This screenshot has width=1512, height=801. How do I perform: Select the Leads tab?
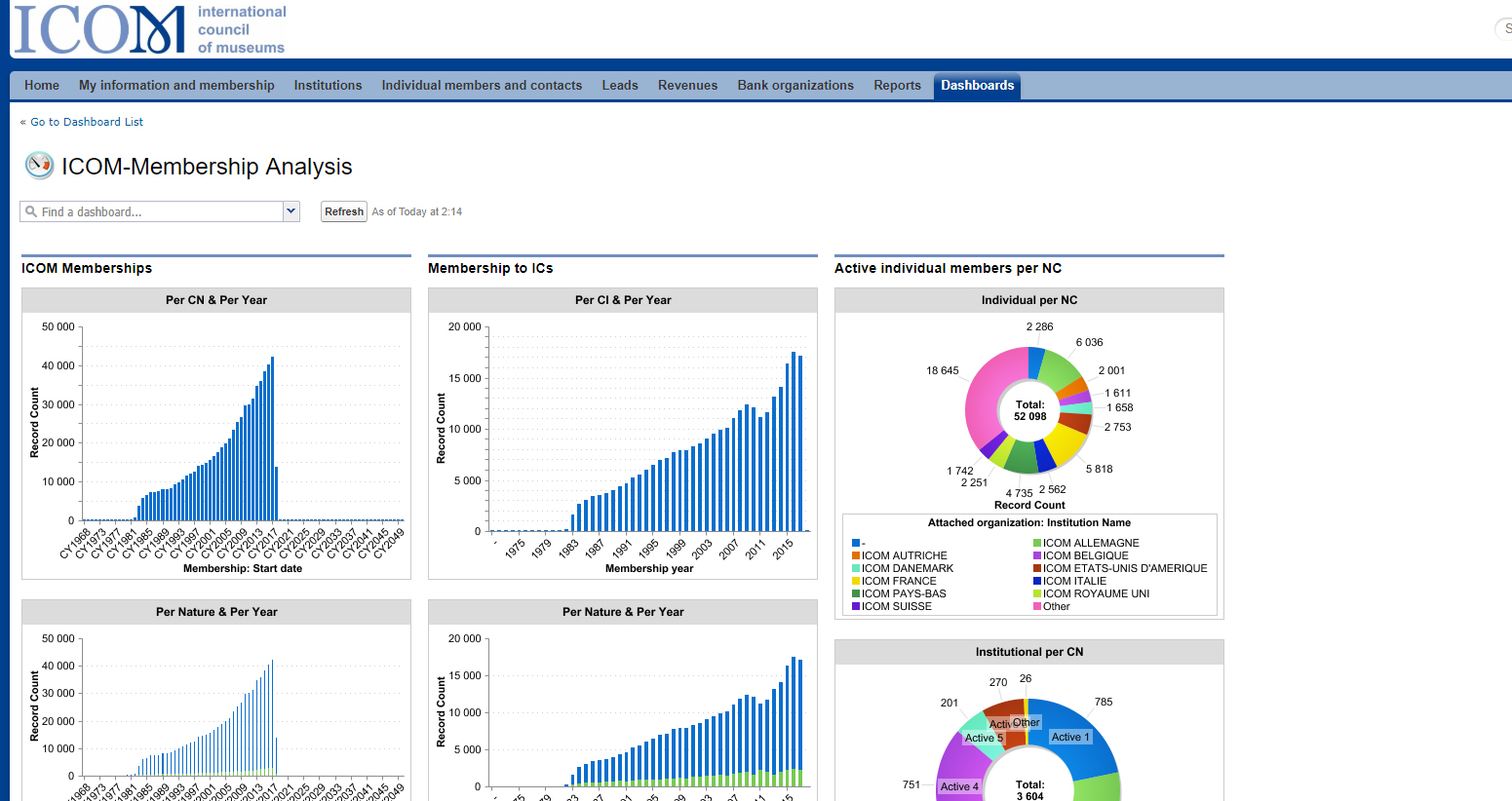pyautogui.click(x=620, y=86)
